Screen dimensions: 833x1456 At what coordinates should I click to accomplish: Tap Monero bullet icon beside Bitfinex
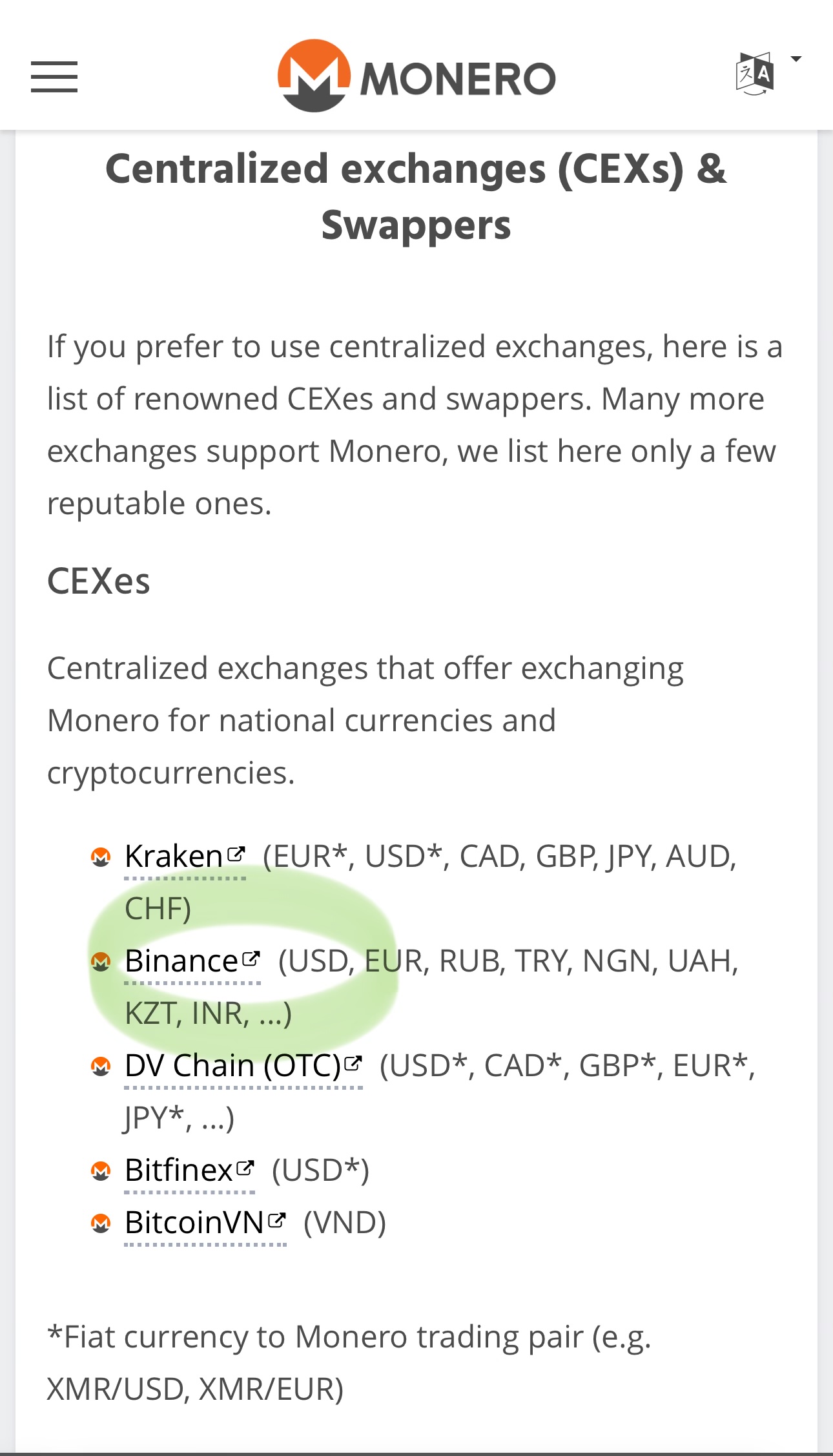pyautogui.click(x=101, y=1171)
